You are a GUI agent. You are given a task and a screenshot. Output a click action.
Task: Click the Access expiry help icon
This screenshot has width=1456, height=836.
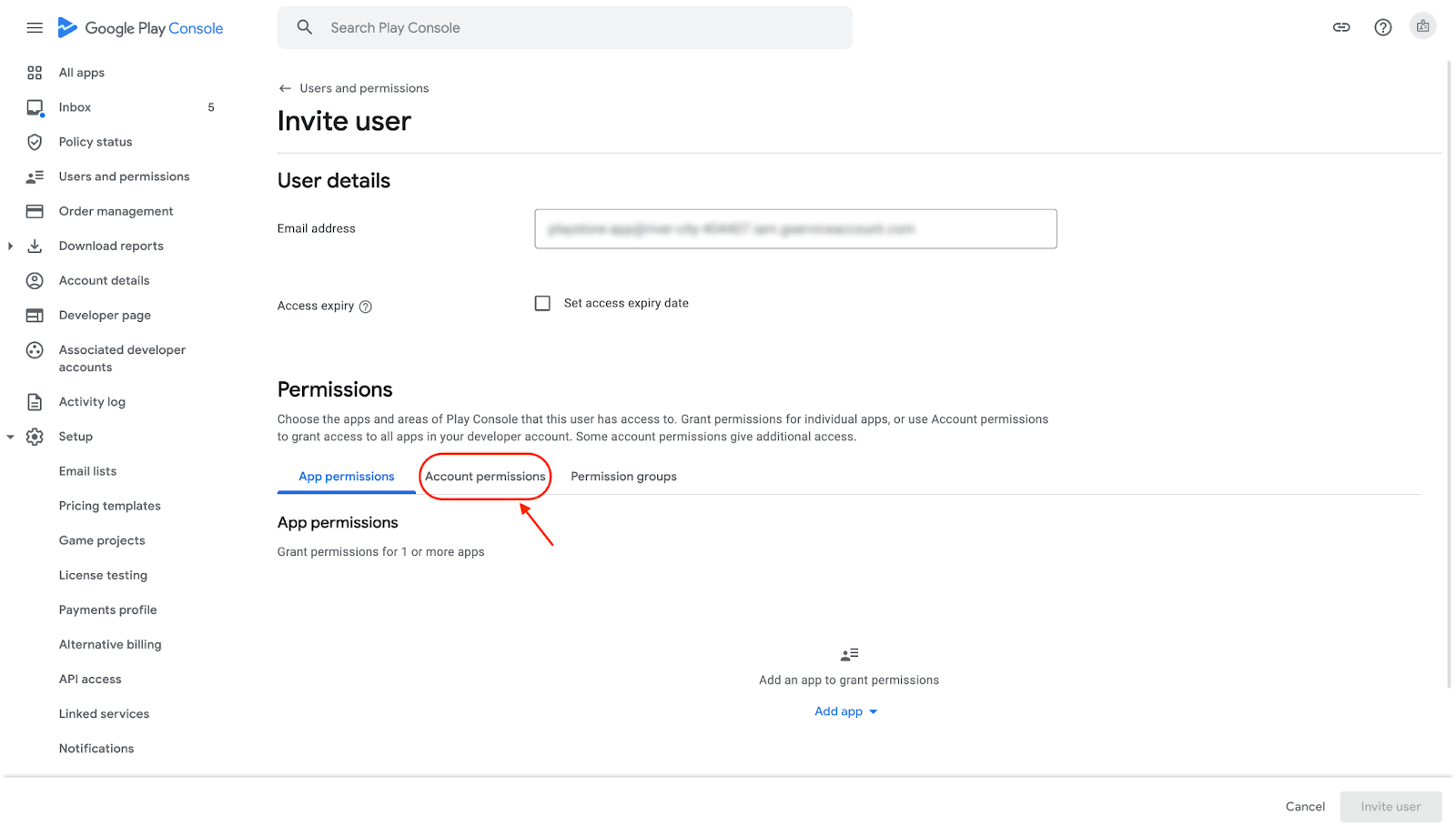(x=366, y=307)
